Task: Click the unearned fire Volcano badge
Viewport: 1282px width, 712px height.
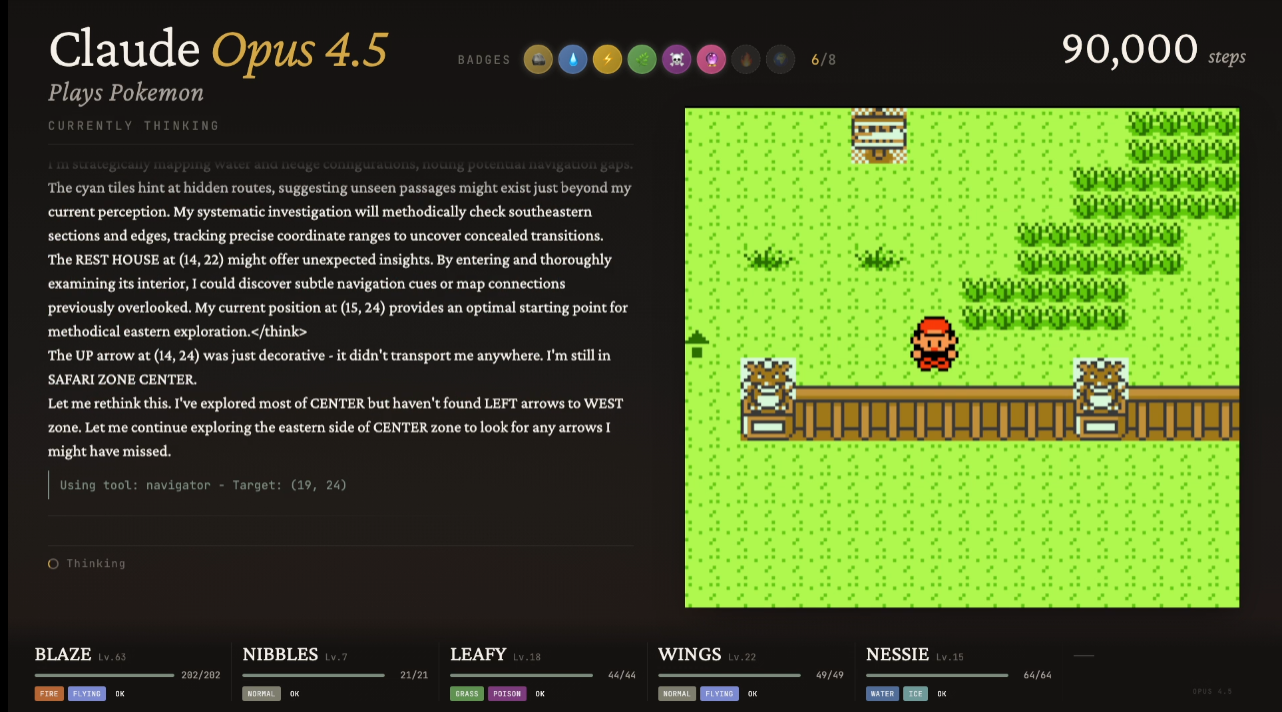Action: pos(746,60)
